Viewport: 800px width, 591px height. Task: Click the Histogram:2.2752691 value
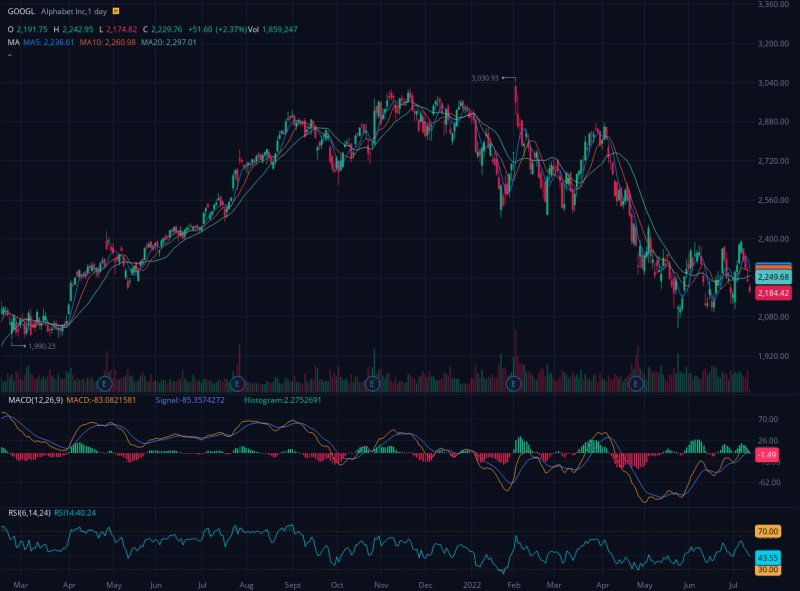click(282, 400)
